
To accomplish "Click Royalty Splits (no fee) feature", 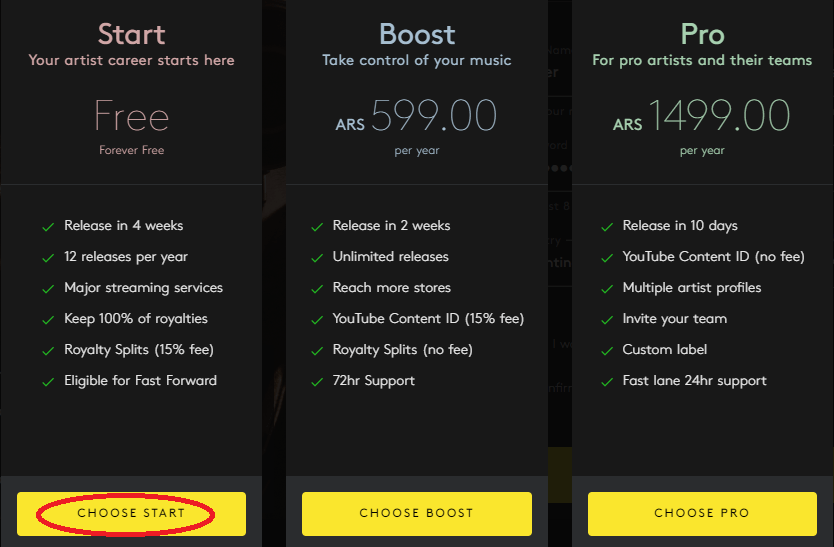I will [403, 350].
